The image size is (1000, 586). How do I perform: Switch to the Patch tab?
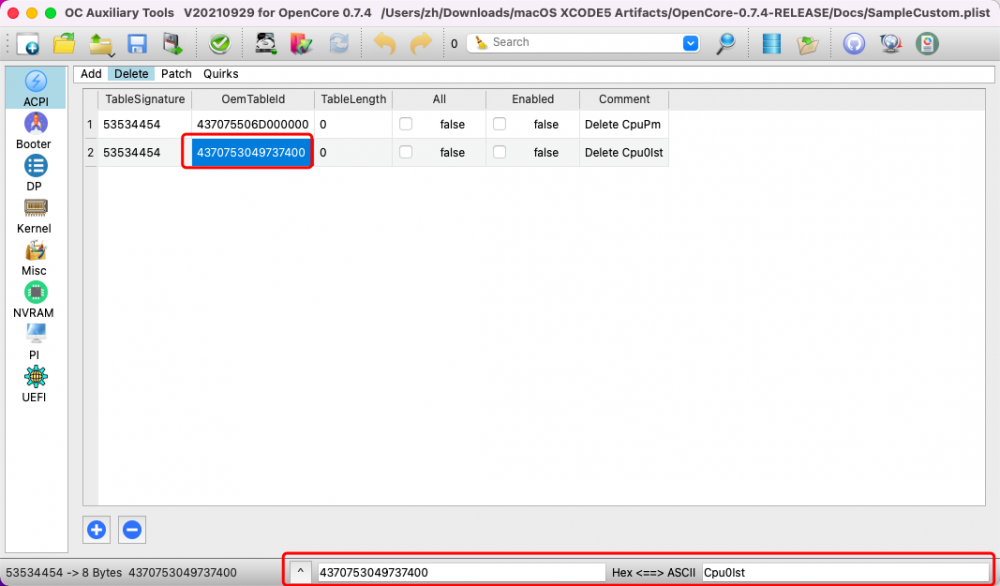(x=176, y=74)
